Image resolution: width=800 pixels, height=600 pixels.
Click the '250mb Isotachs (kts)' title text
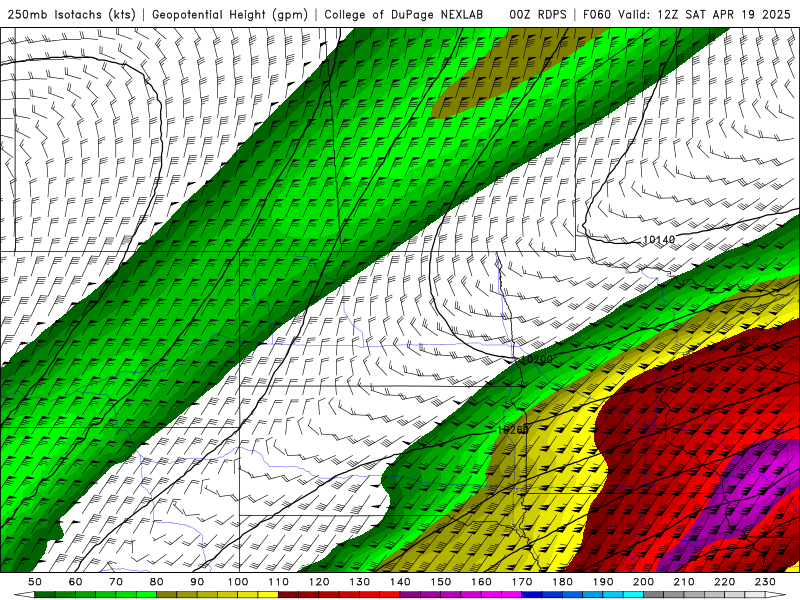coord(71,15)
